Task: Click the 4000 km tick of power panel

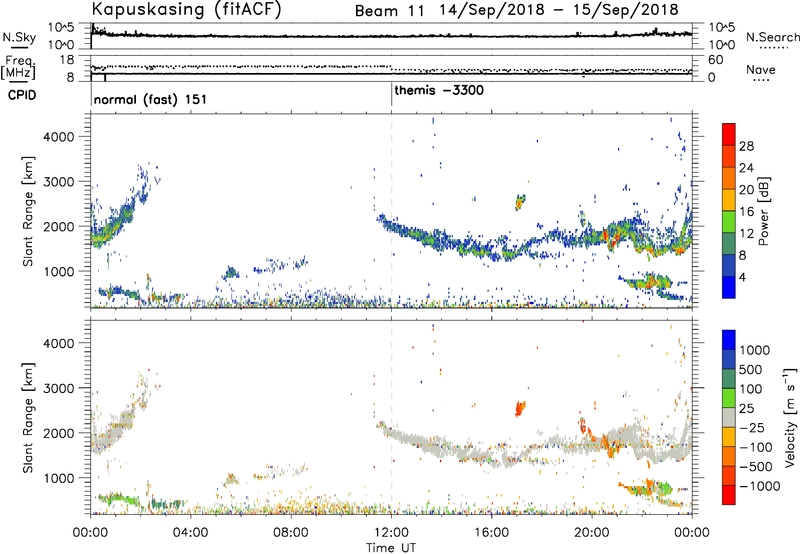Action: click(59, 137)
